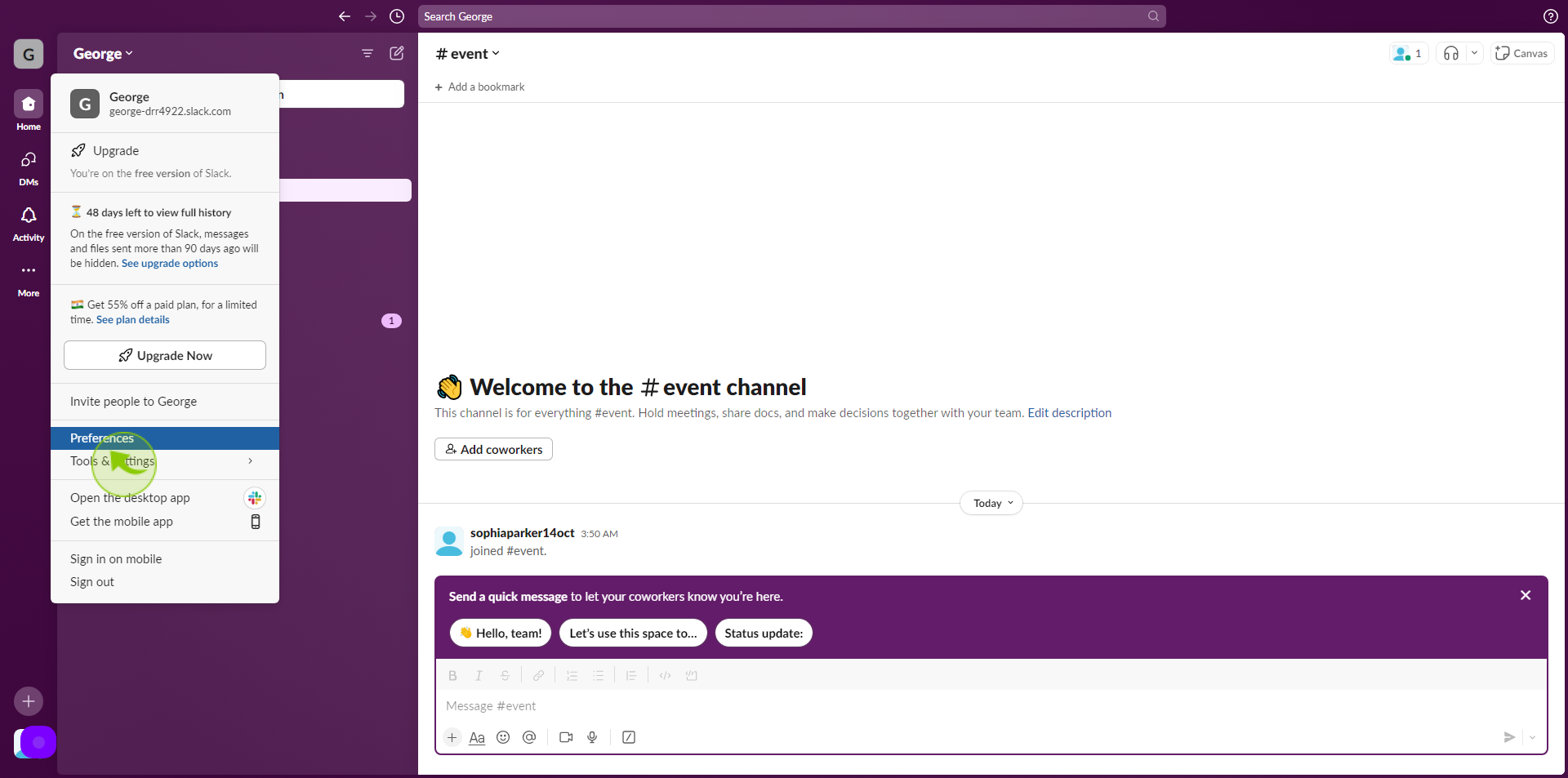The width and height of the screenshot is (1568, 778).
Task: Mention someone with the @ icon
Action: (529, 737)
